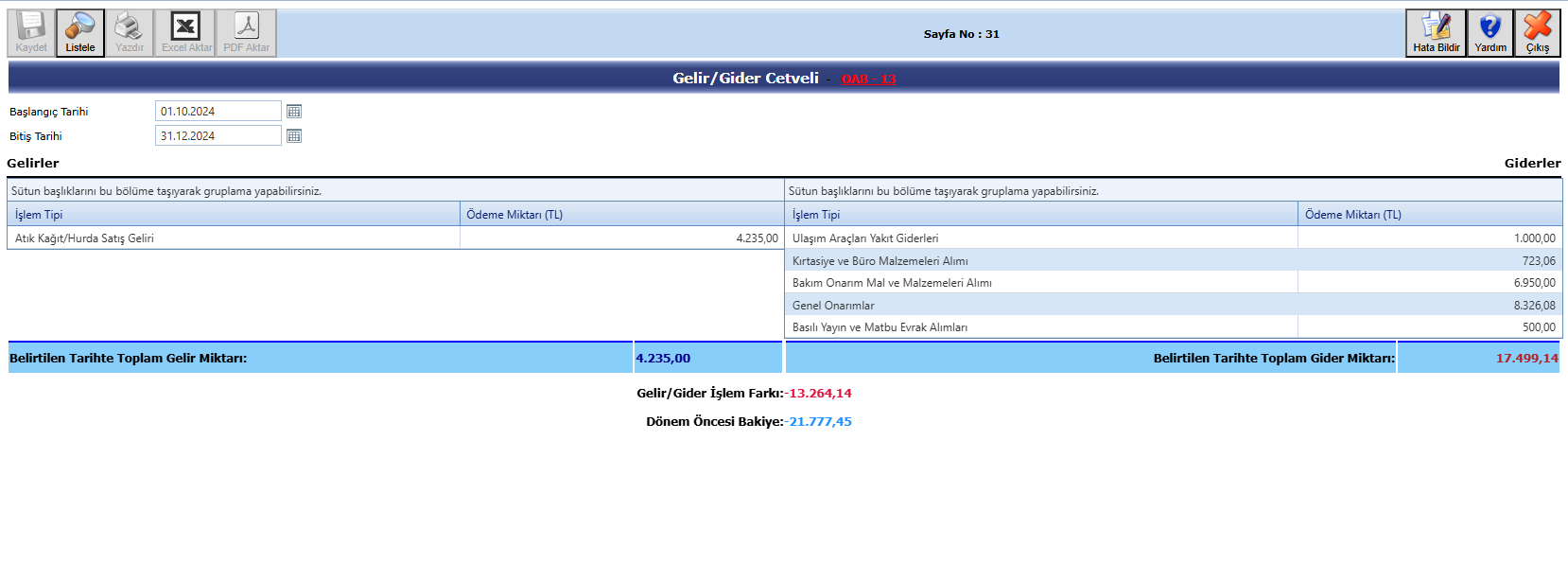Viewport: 1568px width, 564px height.
Task: Select the Ulaşım Araçları Yakıt Giderleri row
Action: (865, 238)
